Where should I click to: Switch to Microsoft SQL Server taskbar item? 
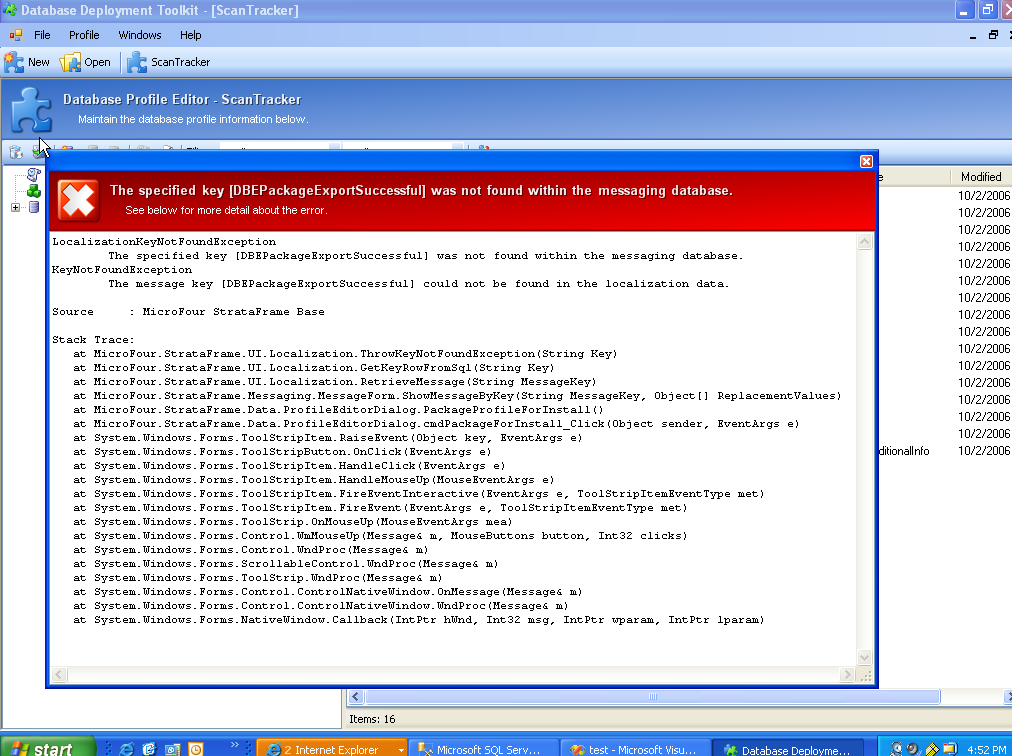(480, 749)
